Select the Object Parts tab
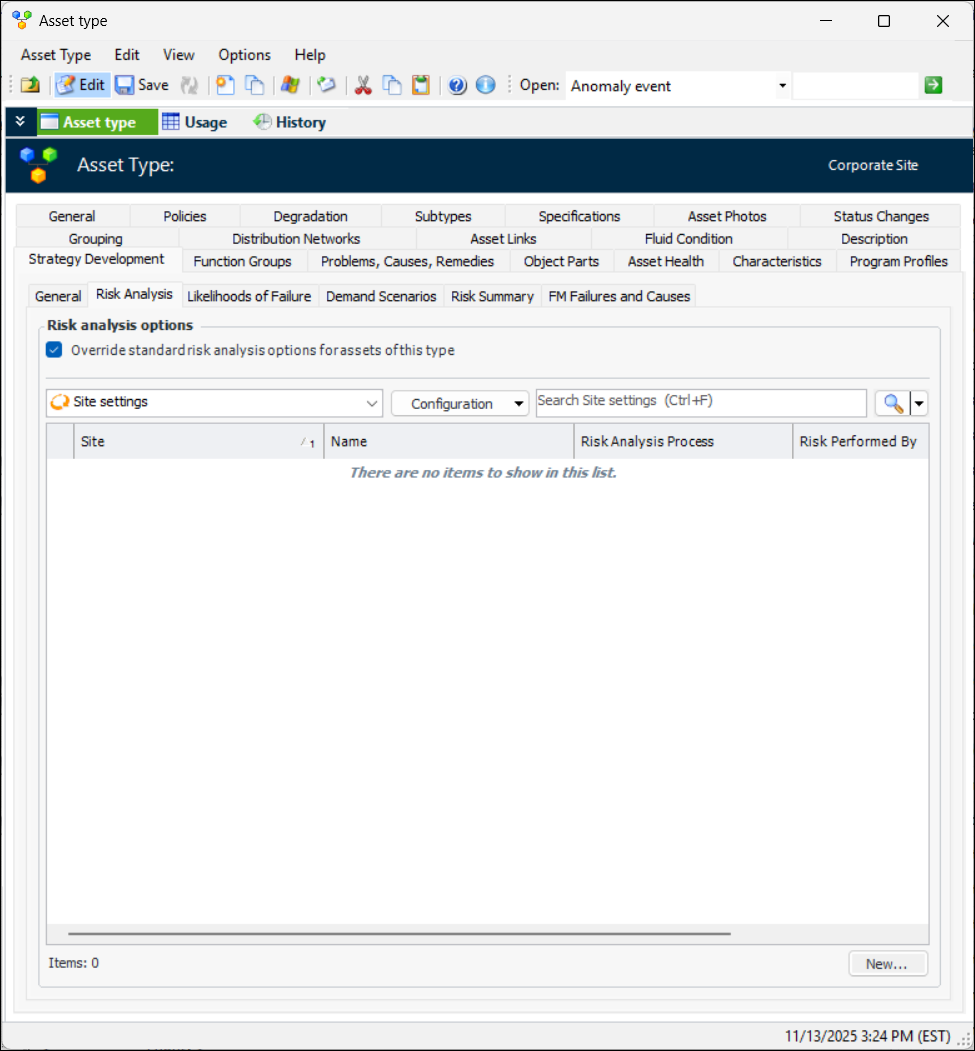The height and width of the screenshot is (1051, 975). coord(562,261)
